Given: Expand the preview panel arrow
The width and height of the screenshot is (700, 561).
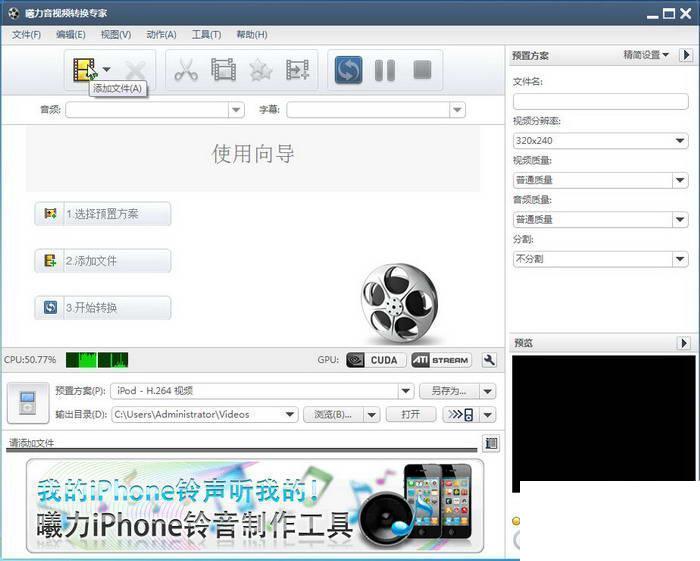Looking at the screenshot, I should 683,343.
